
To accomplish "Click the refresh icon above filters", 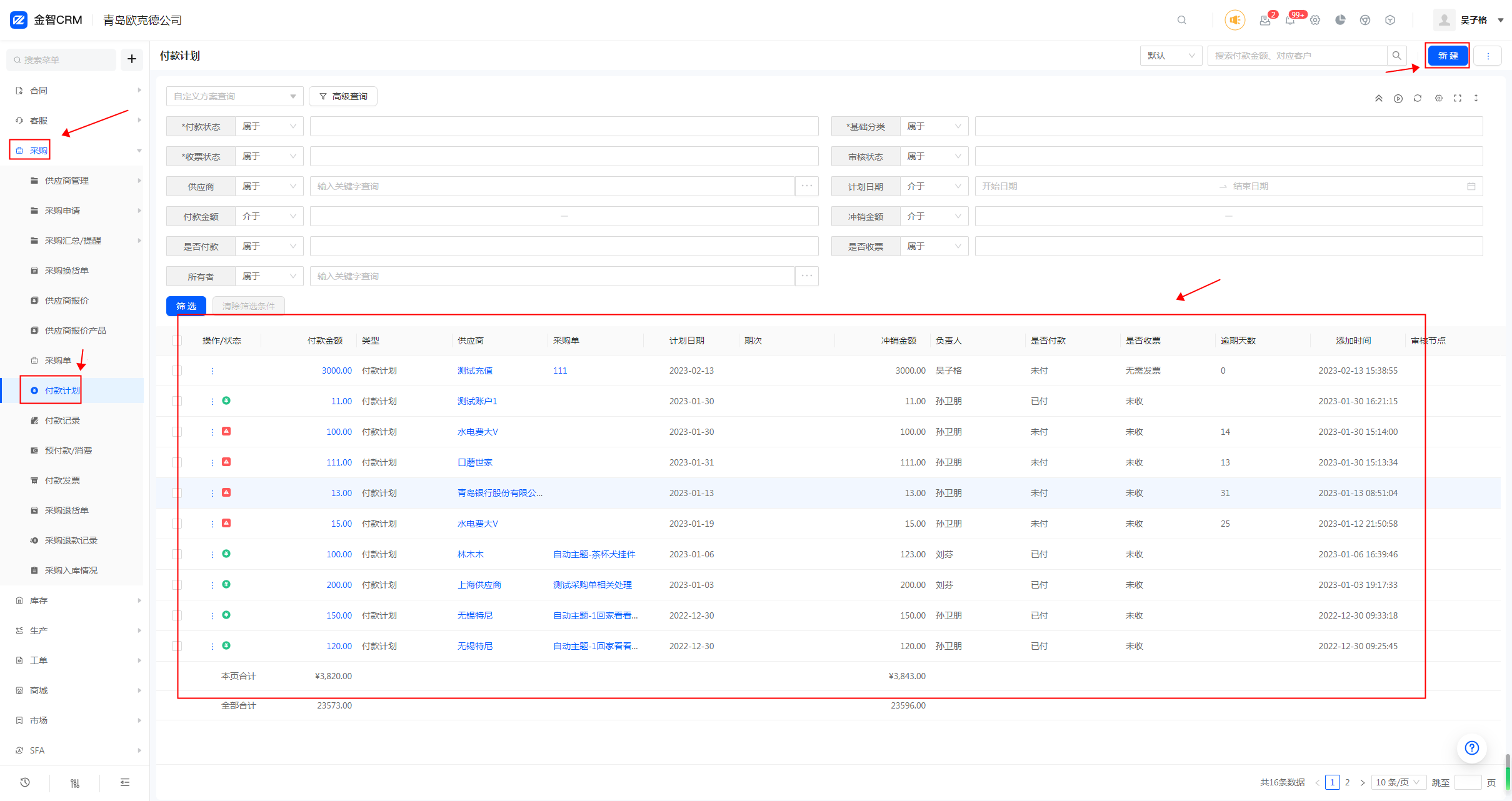I will (1418, 98).
